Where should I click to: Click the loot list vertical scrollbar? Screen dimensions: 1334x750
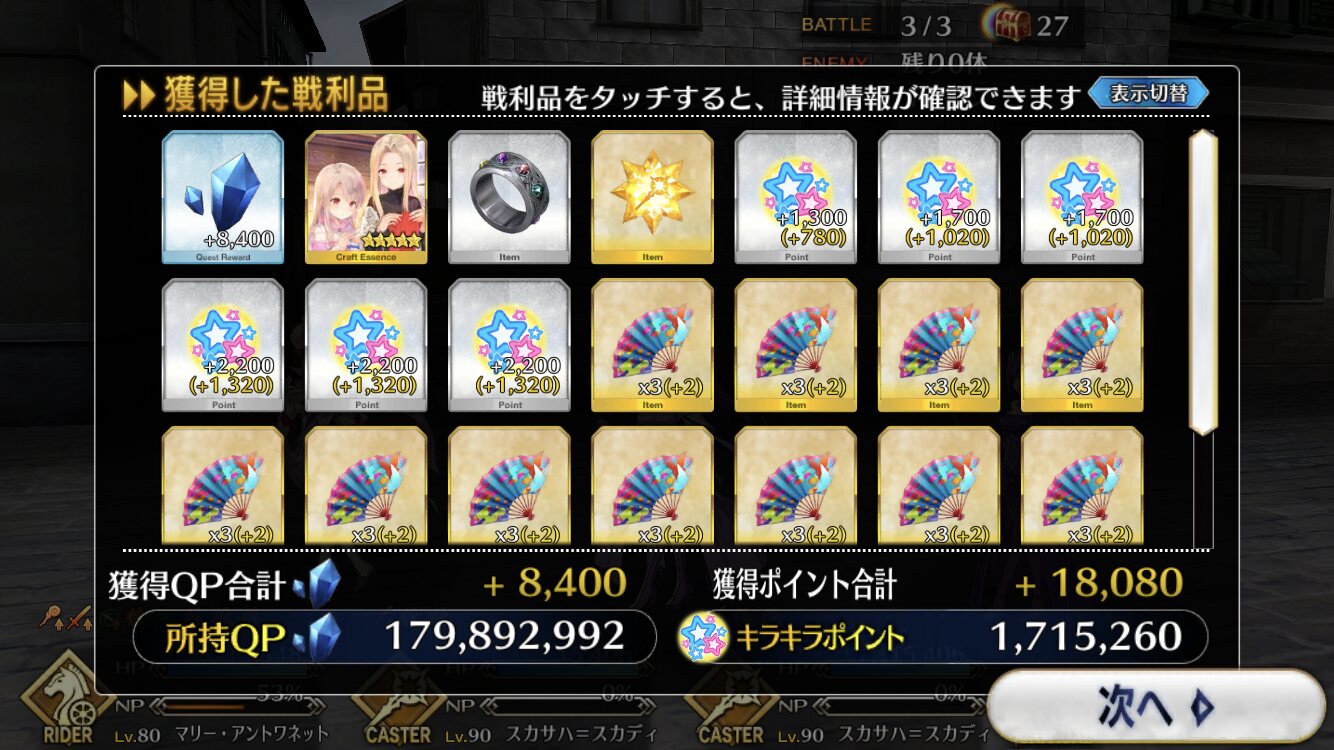pos(1202,283)
